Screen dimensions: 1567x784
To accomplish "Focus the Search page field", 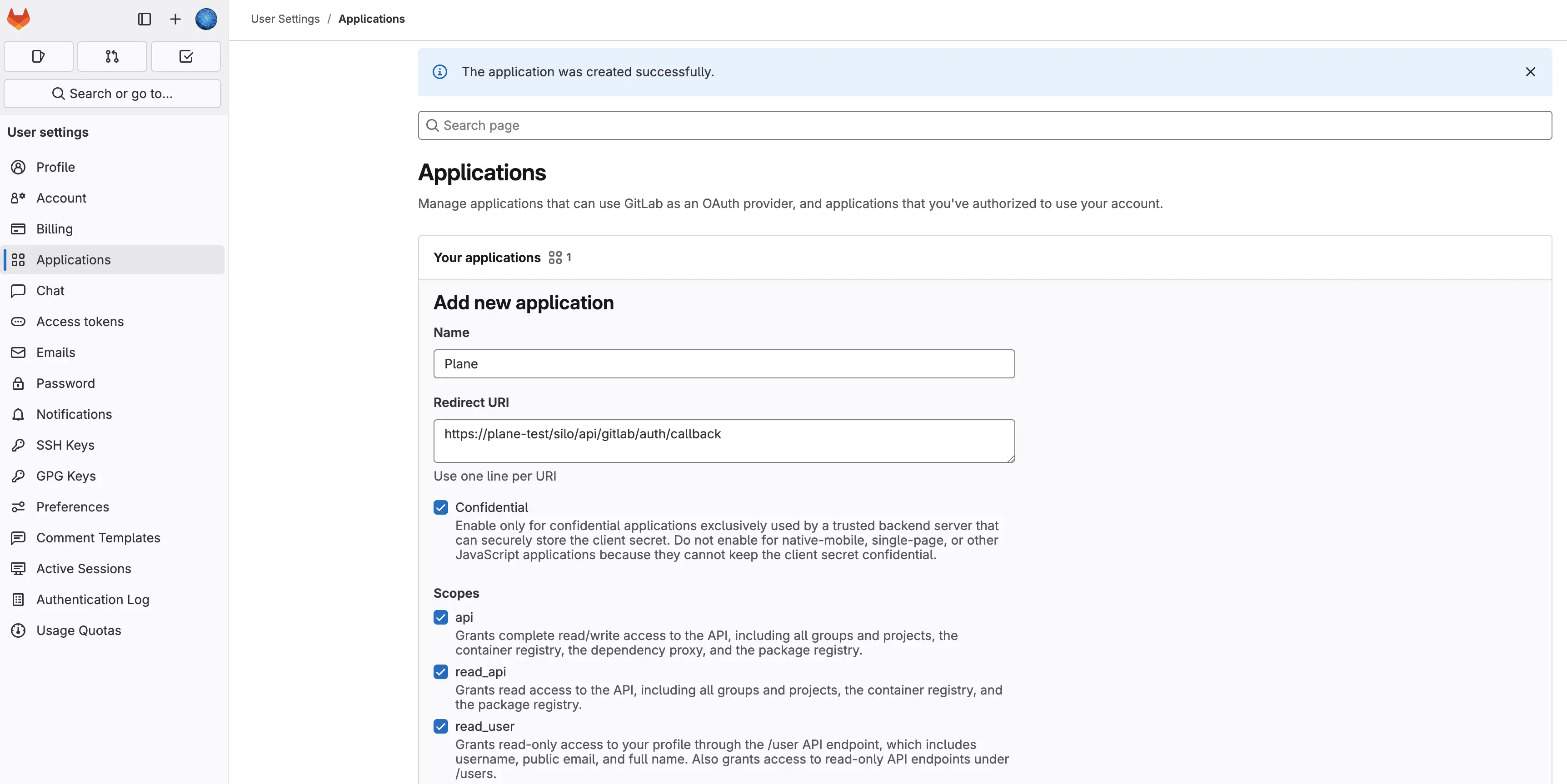I will [984, 125].
